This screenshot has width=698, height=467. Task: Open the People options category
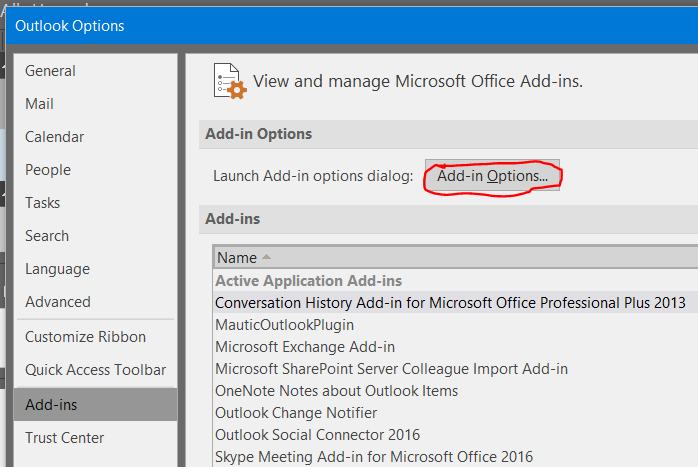pyautogui.click(x=48, y=170)
